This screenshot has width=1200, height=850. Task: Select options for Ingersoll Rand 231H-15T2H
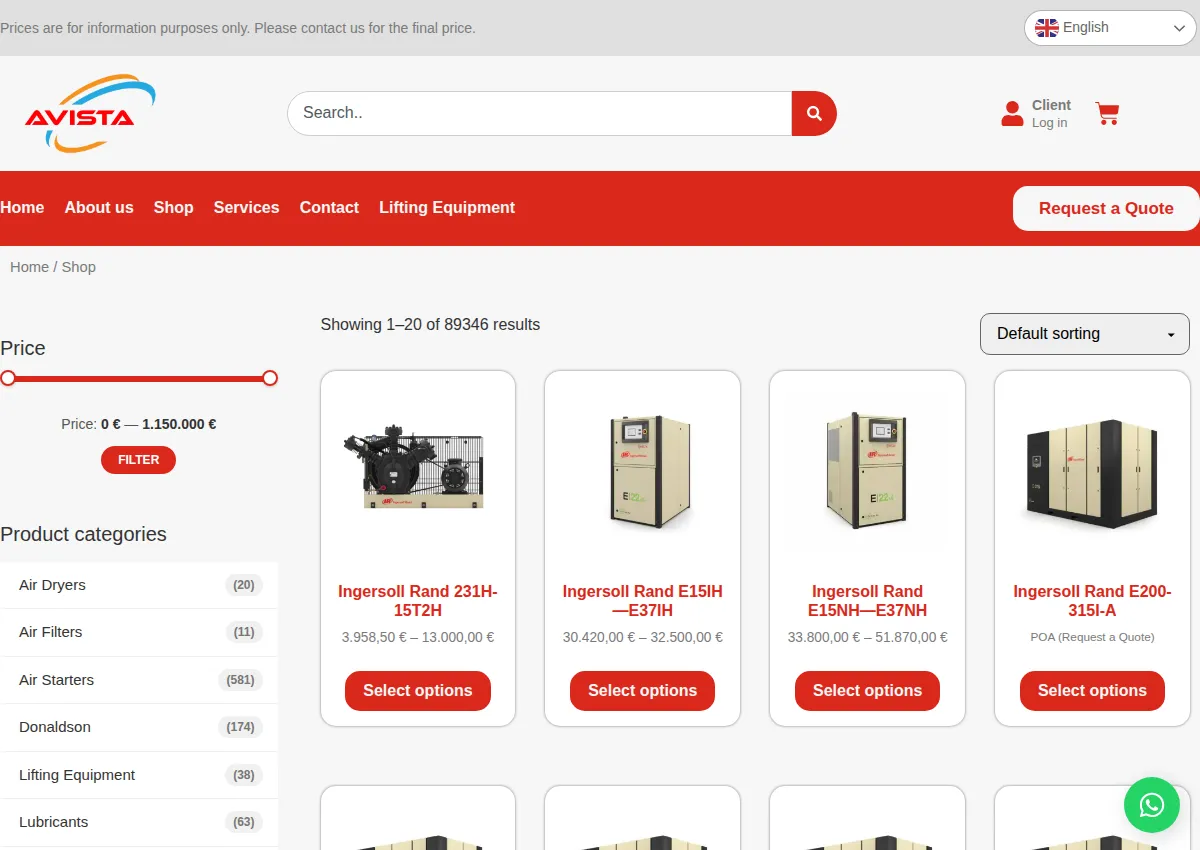coord(418,691)
